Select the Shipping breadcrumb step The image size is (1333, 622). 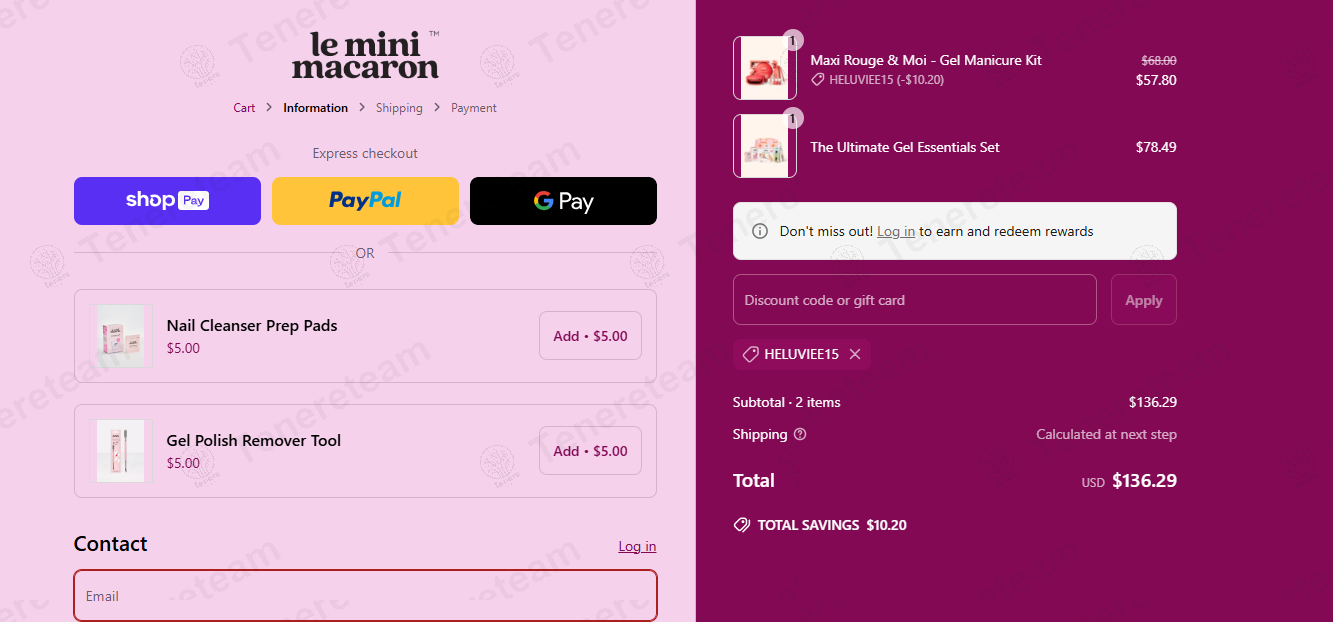(x=399, y=108)
